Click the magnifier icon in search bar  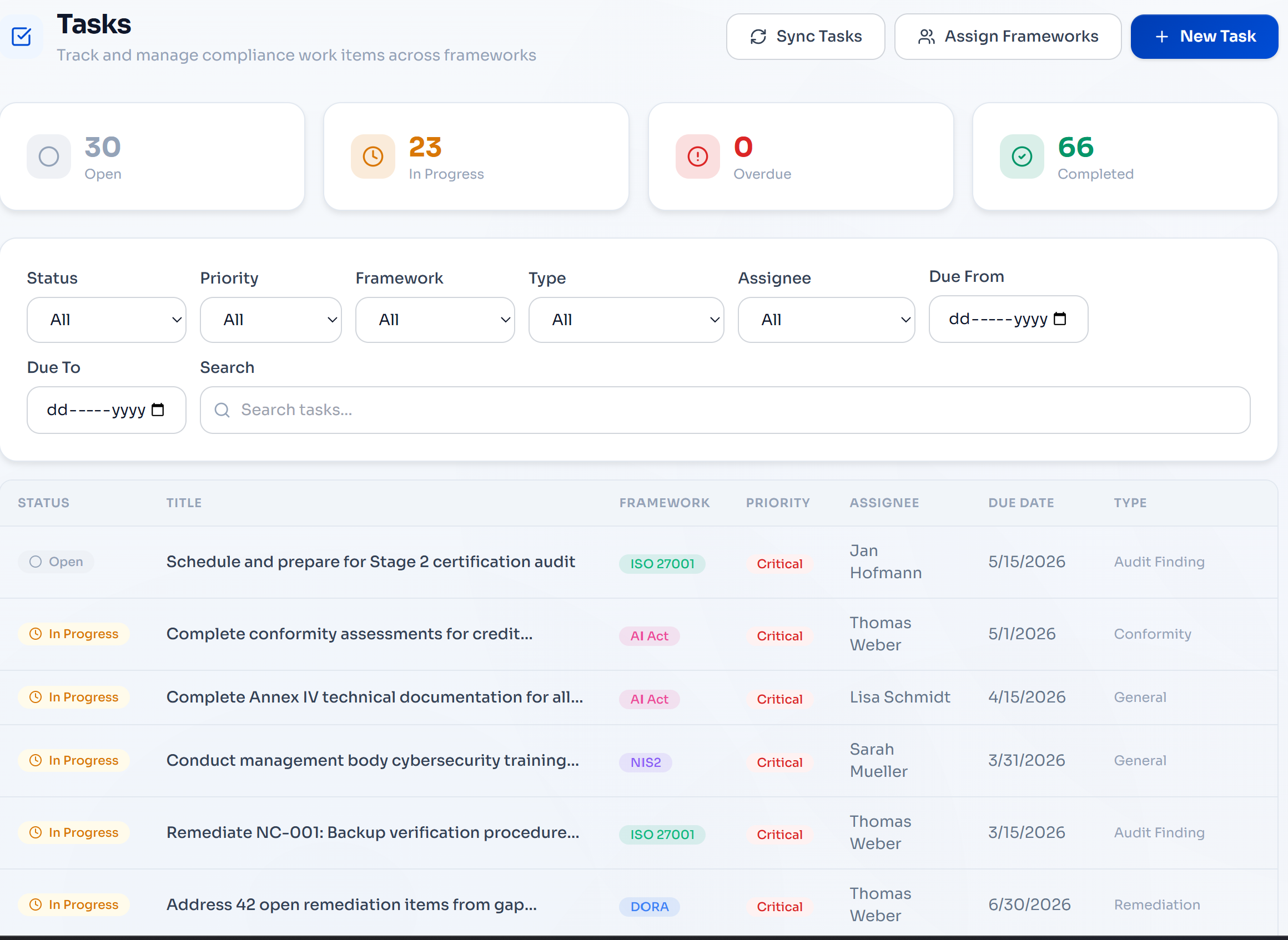(x=222, y=410)
